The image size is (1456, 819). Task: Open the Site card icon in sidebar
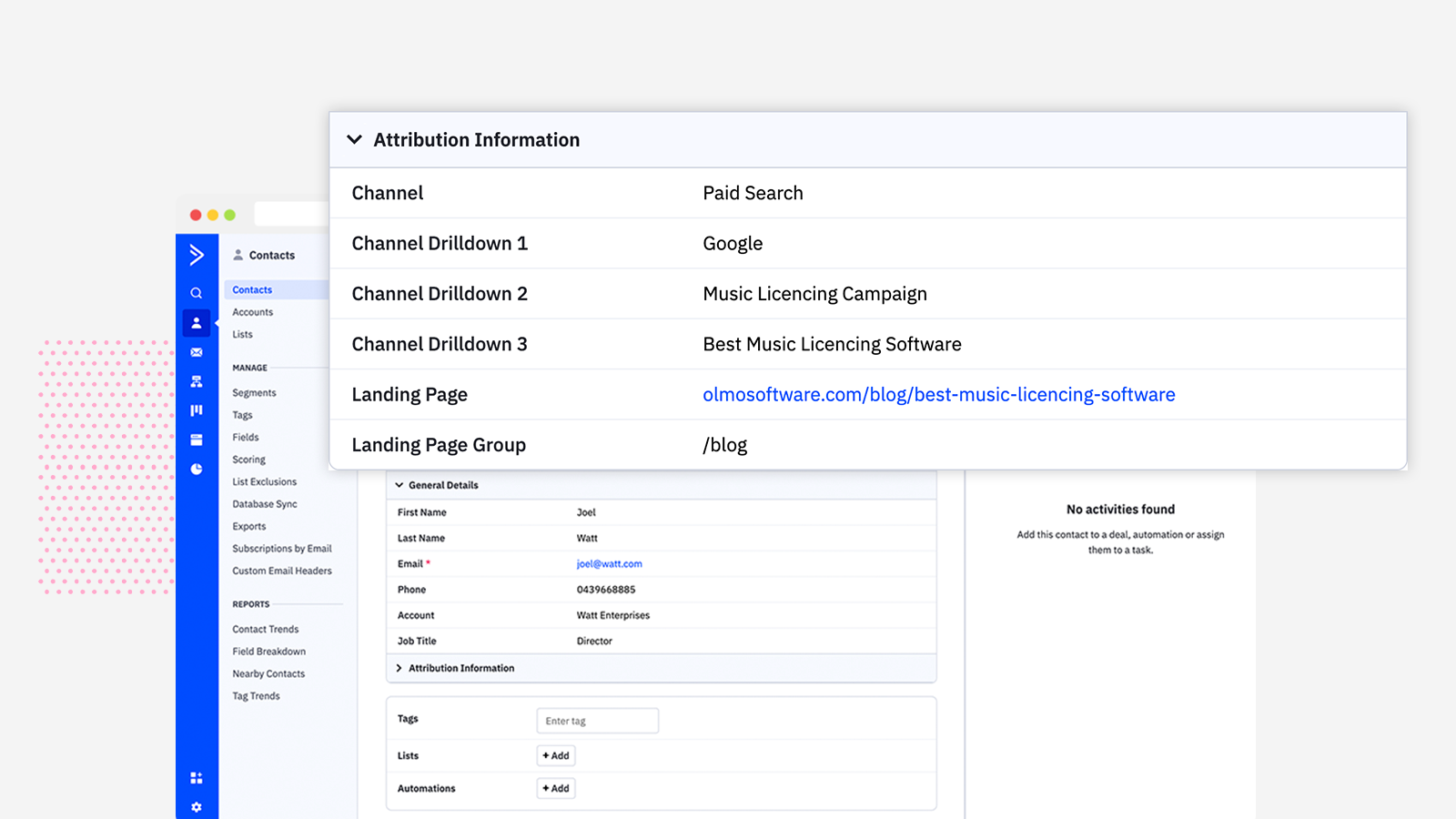197,440
